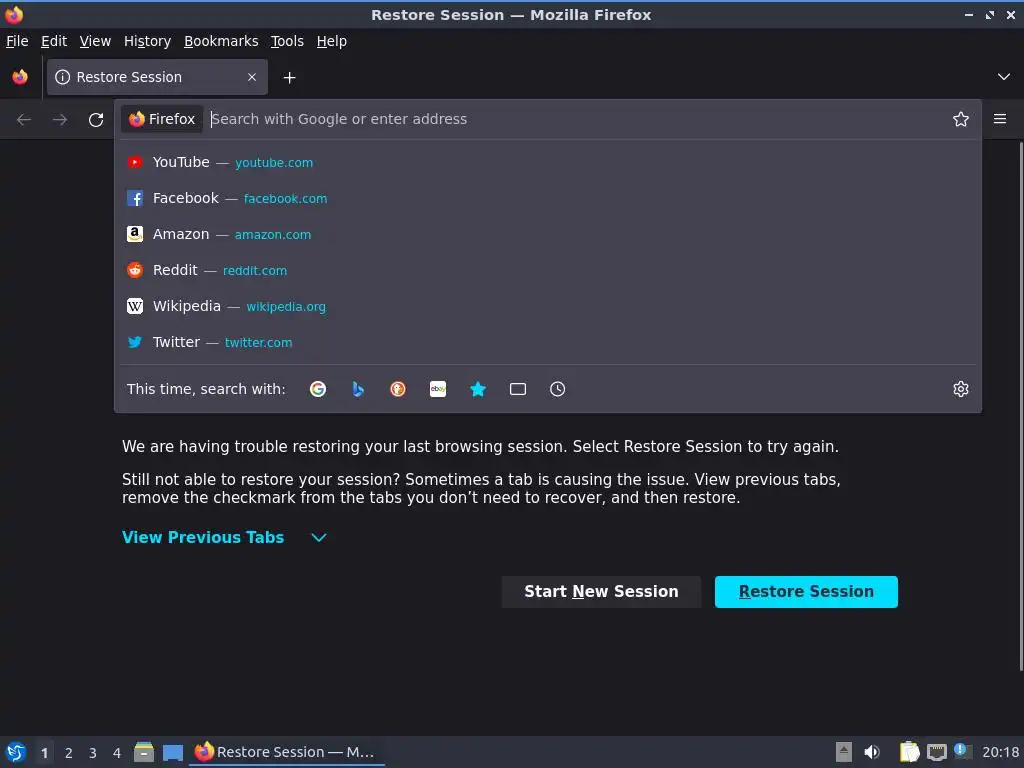The image size is (1024, 768).
Task: Open search settings gear icon
Action: tap(961, 389)
